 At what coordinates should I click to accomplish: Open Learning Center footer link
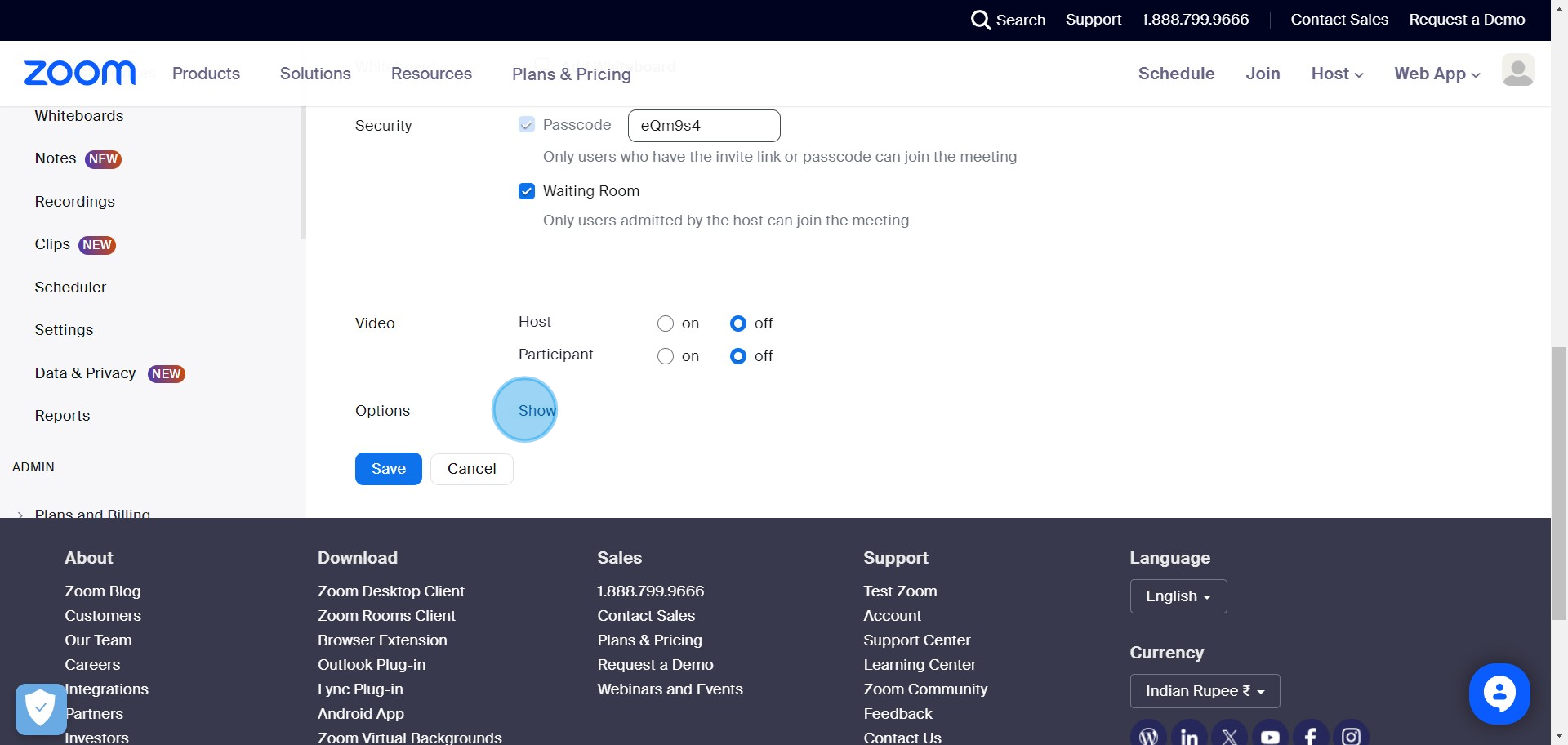[920, 665]
